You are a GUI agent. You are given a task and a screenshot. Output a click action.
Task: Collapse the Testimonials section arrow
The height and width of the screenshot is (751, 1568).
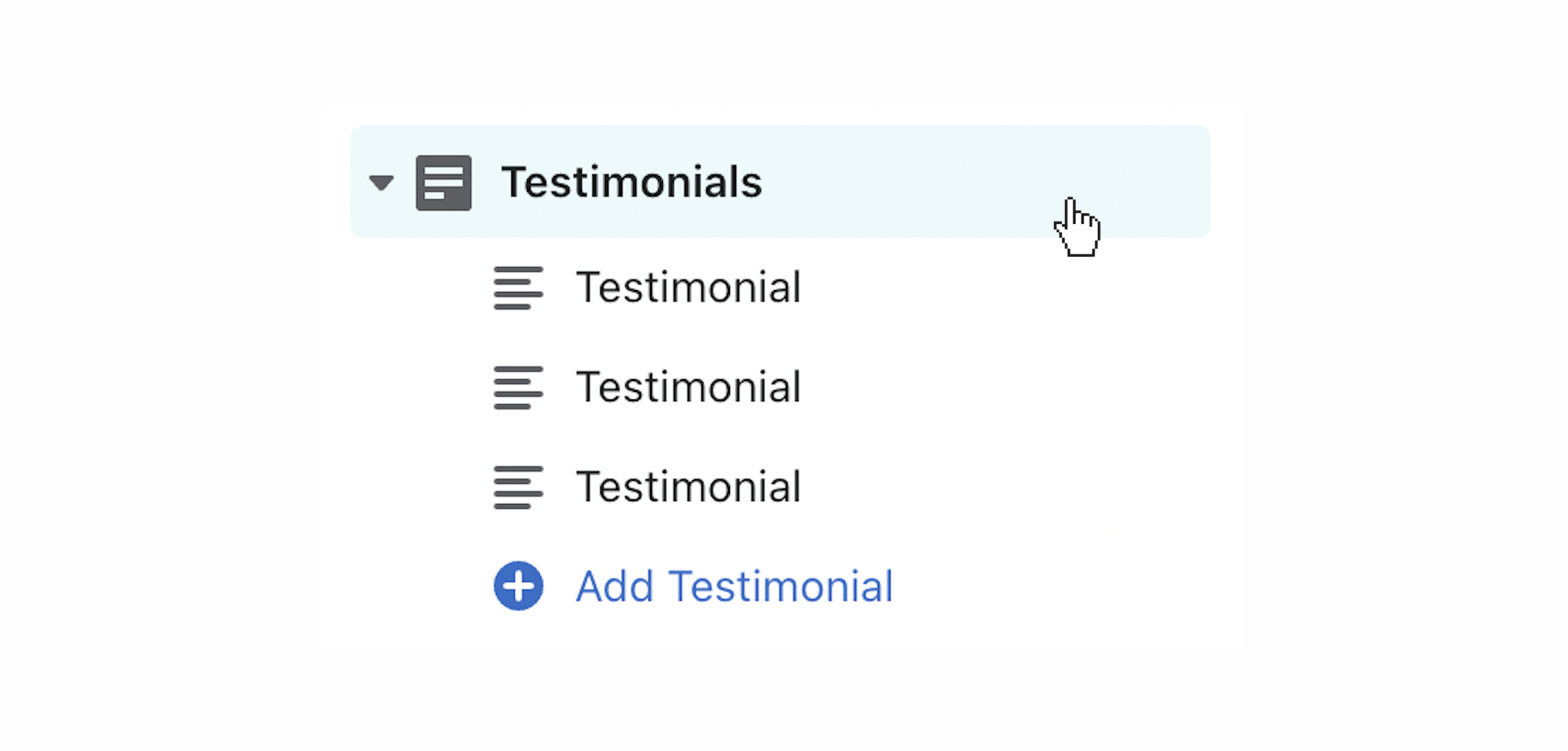click(381, 183)
